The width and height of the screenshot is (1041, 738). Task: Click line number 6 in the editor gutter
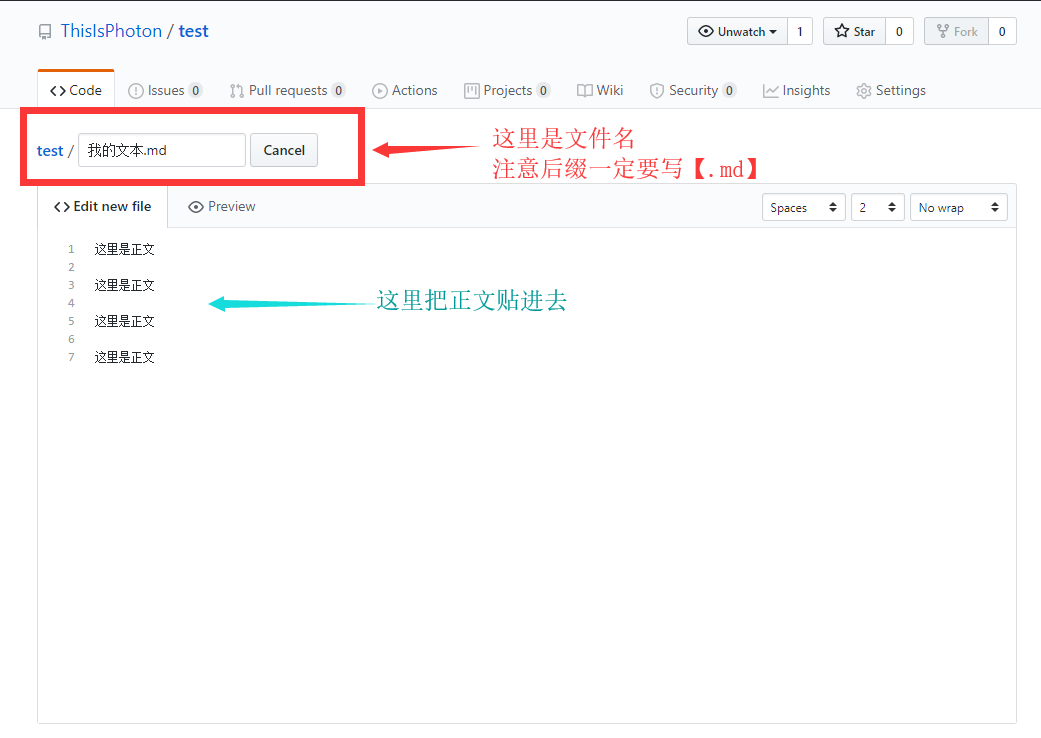(71, 338)
